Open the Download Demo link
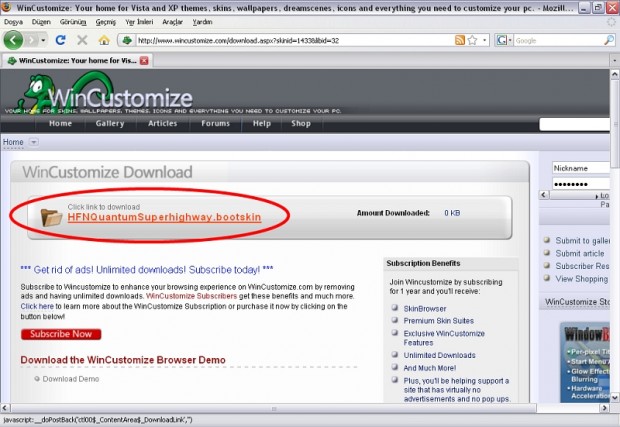 pyautogui.click(x=71, y=379)
